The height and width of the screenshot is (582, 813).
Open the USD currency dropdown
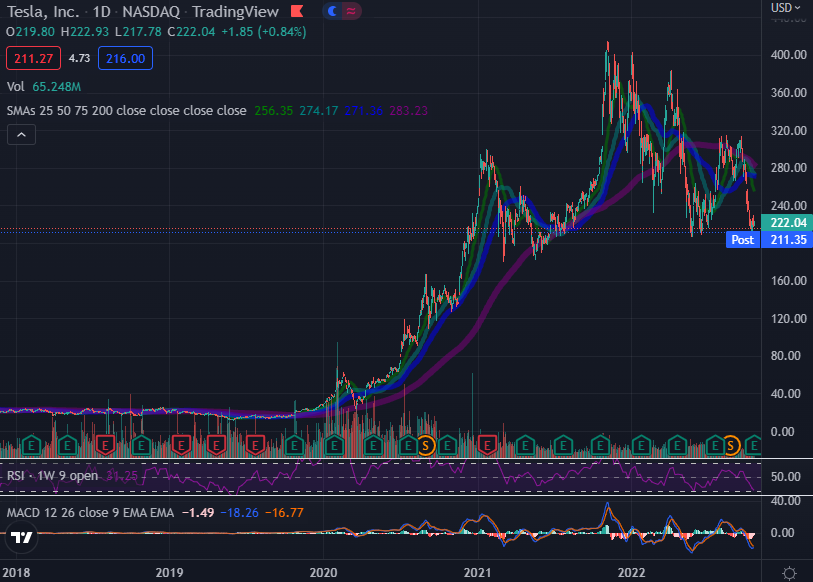point(785,8)
